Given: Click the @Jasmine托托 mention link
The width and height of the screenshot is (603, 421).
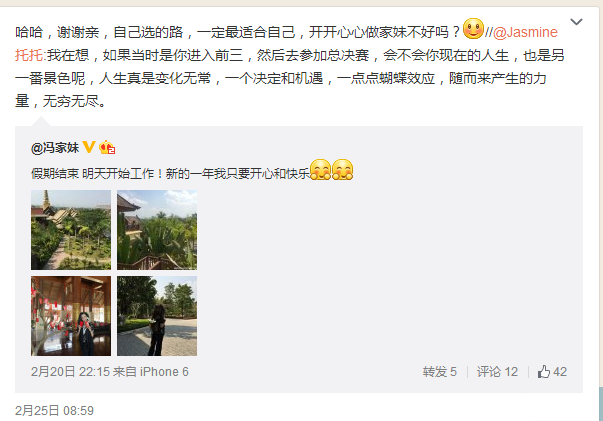Looking at the screenshot, I should tap(525, 32).
